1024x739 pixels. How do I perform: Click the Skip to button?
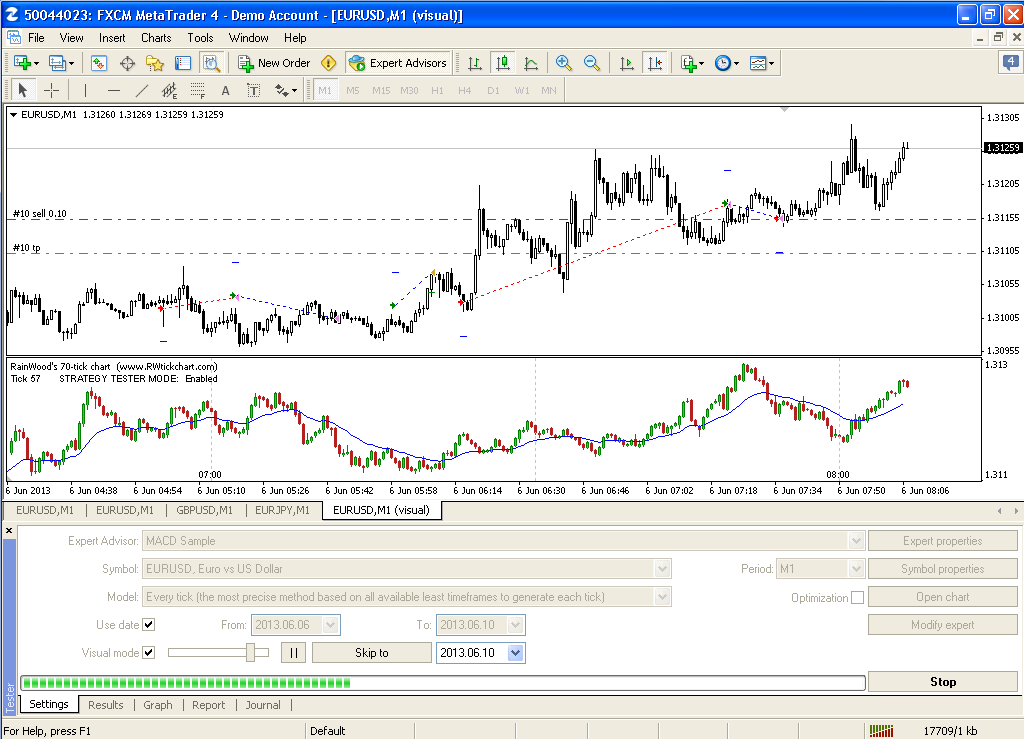coord(372,653)
